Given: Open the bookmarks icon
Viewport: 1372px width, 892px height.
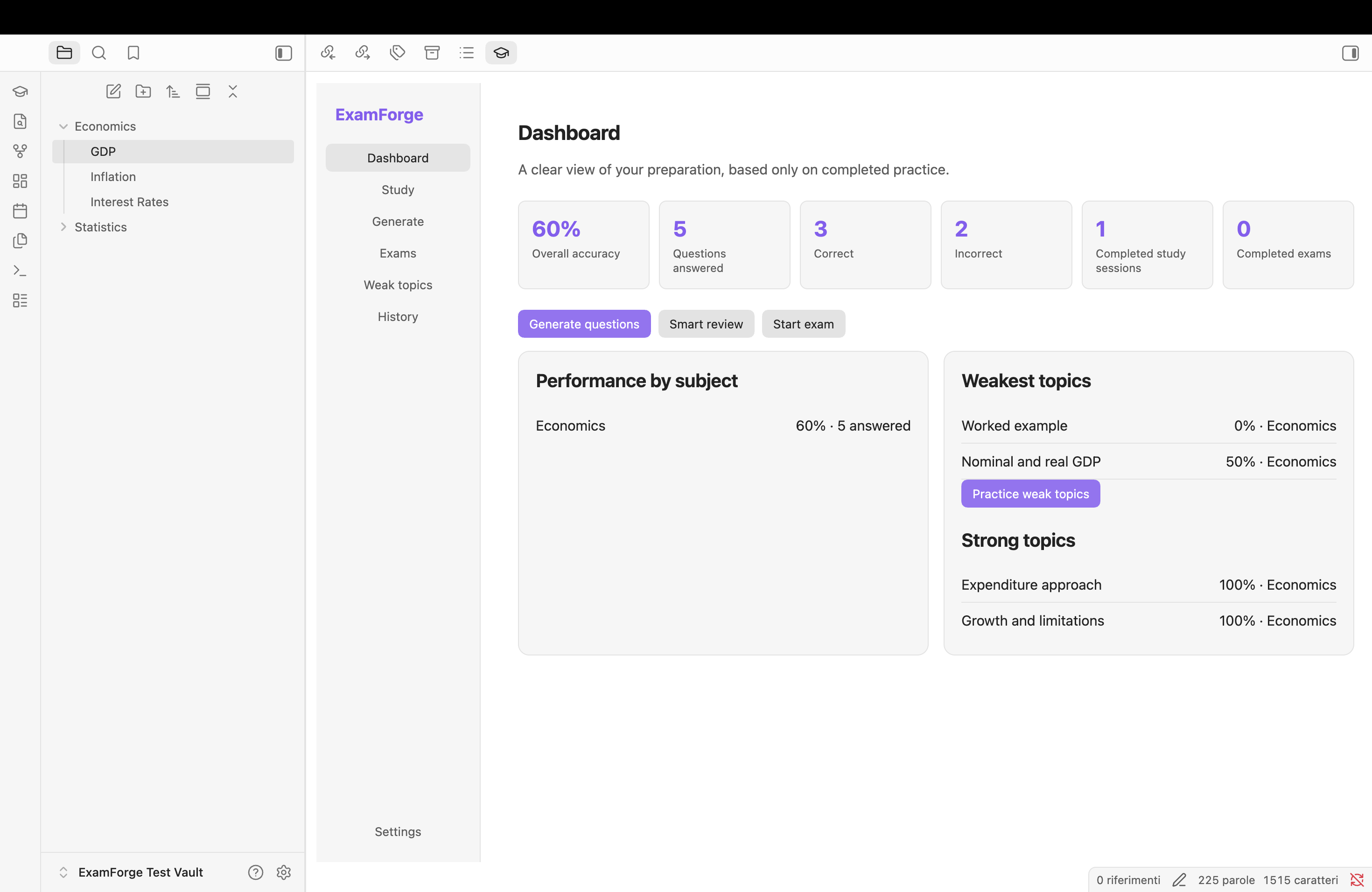Looking at the screenshot, I should point(134,53).
